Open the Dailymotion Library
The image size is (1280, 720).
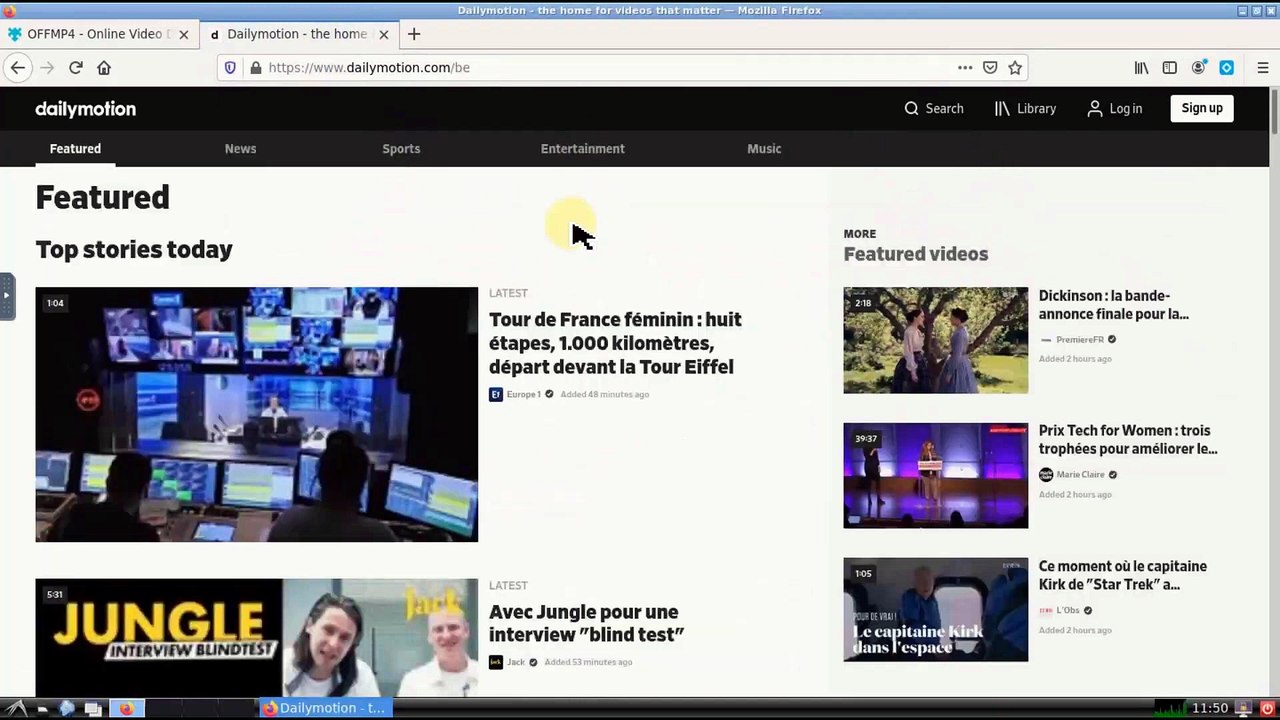[x=1025, y=108]
